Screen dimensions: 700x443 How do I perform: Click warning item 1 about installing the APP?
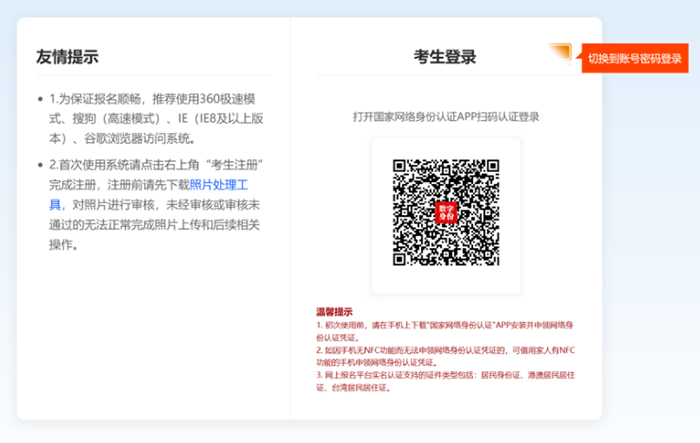[x=445, y=331]
